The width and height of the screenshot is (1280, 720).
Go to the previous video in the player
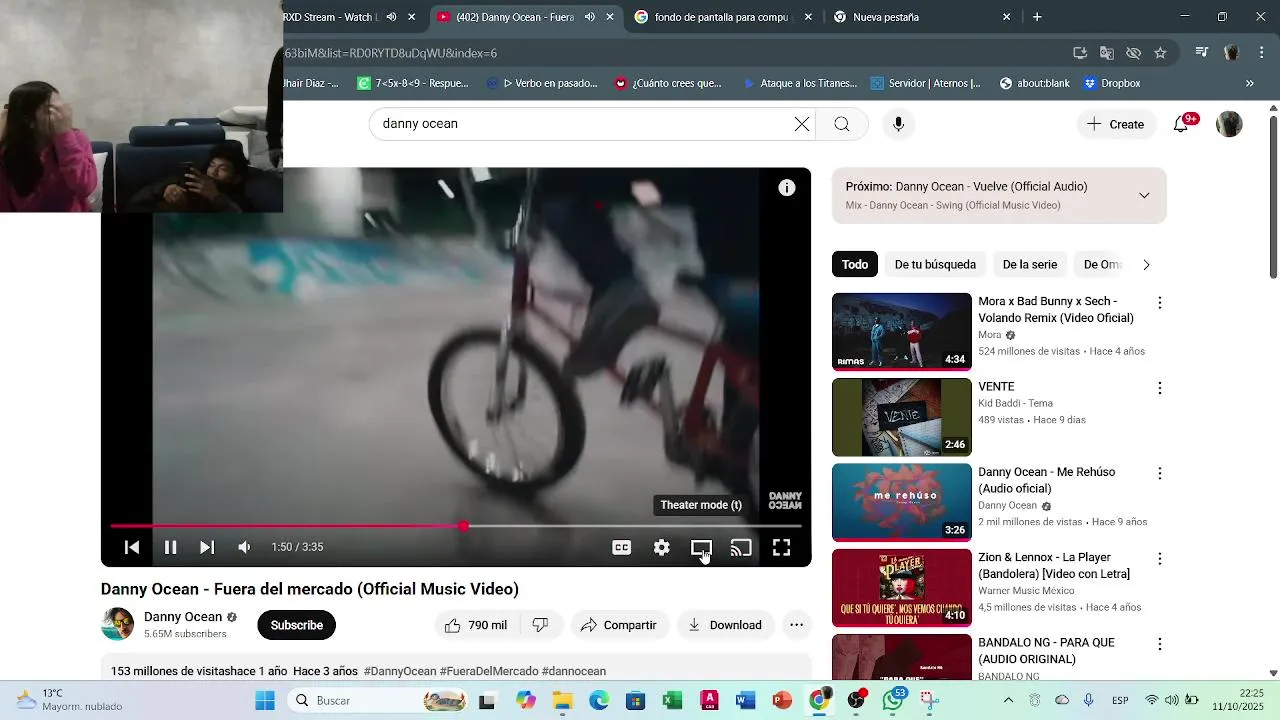click(132, 547)
